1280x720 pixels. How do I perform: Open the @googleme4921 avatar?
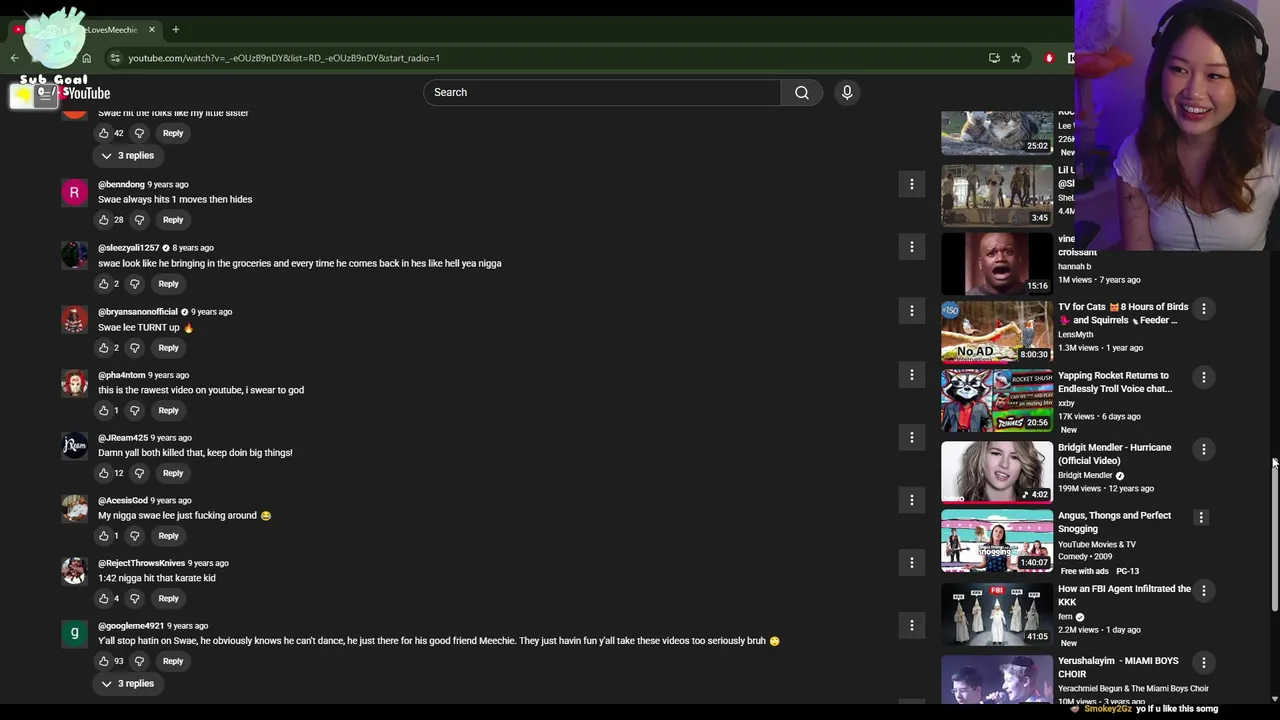74,634
